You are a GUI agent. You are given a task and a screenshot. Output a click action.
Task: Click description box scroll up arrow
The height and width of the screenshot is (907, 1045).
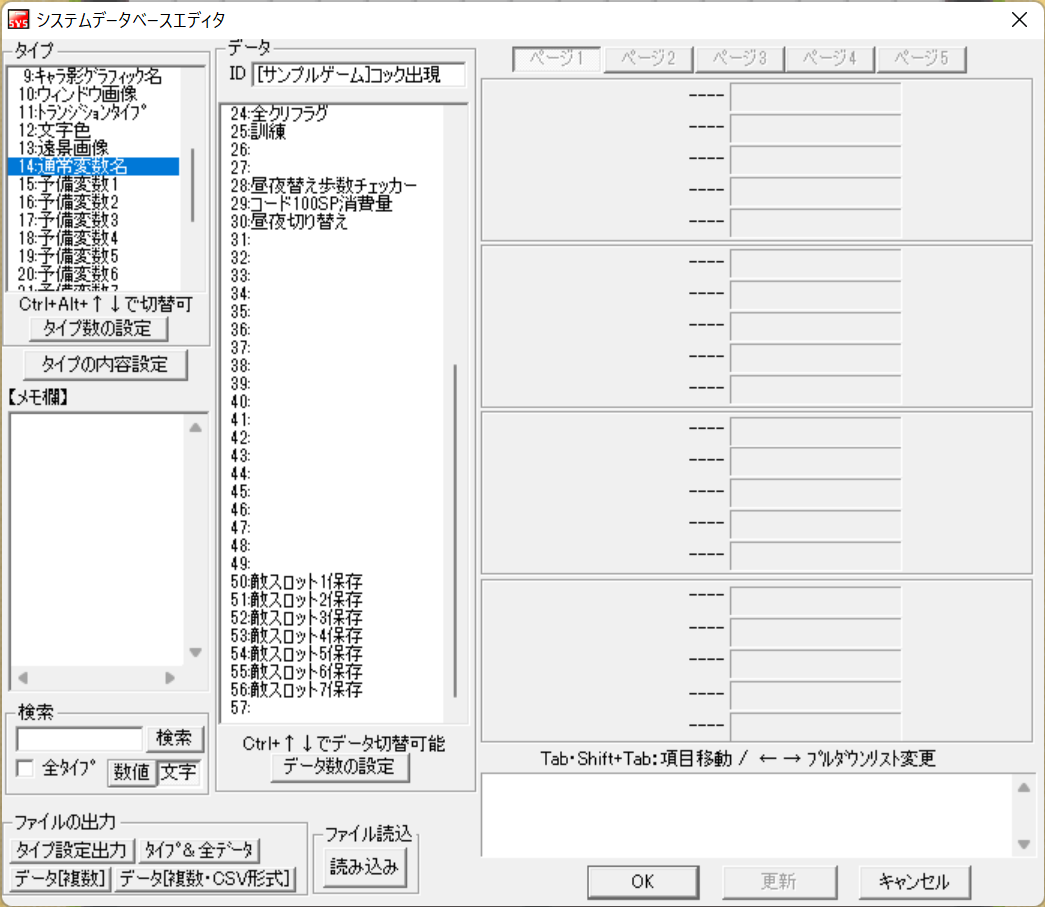pyautogui.click(x=1024, y=788)
